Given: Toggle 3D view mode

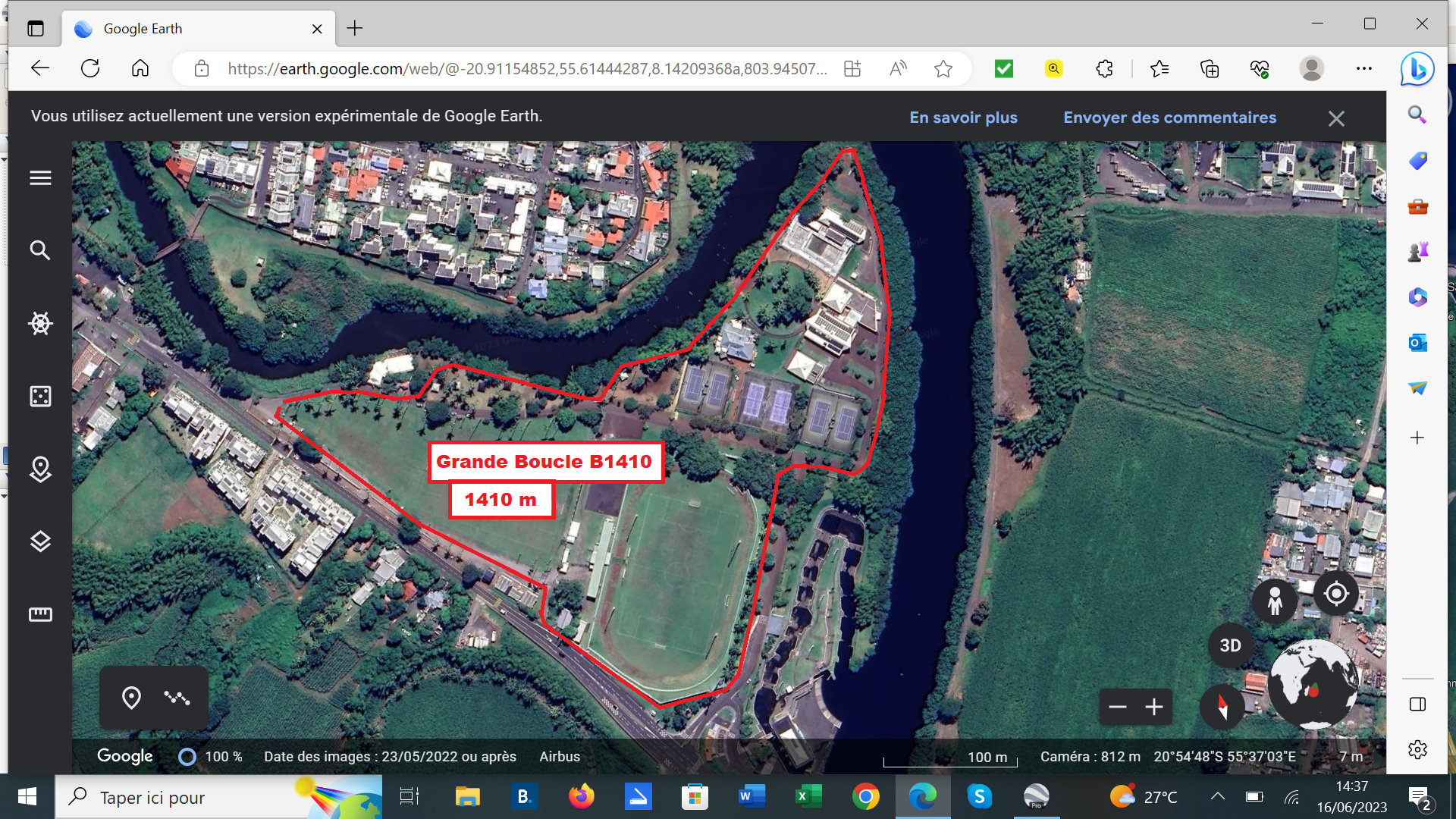Looking at the screenshot, I should 1230,645.
